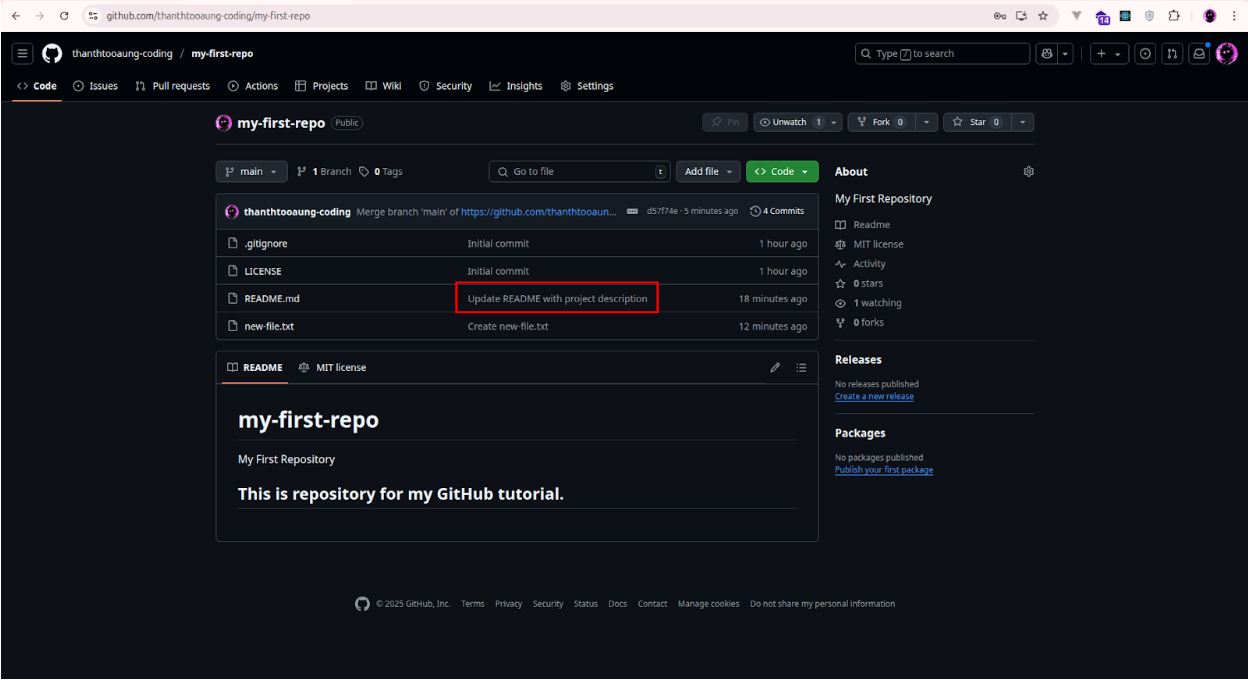The width and height of the screenshot is (1248, 680).
Task: Open About section settings gear
Action: pyautogui.click(x=1028, y=171)
